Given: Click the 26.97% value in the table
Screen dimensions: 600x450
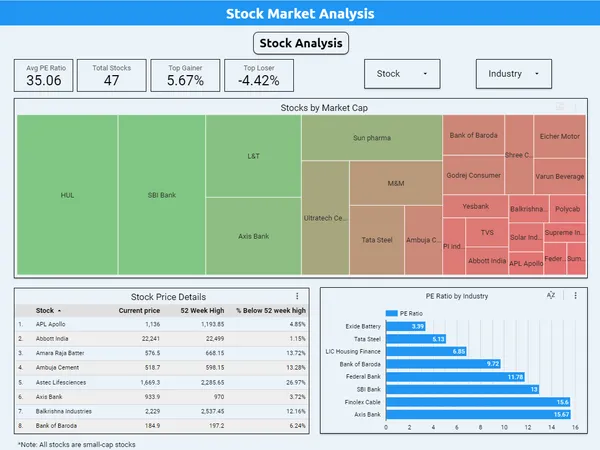Looking at the screenshot, I should coord(296,382).
